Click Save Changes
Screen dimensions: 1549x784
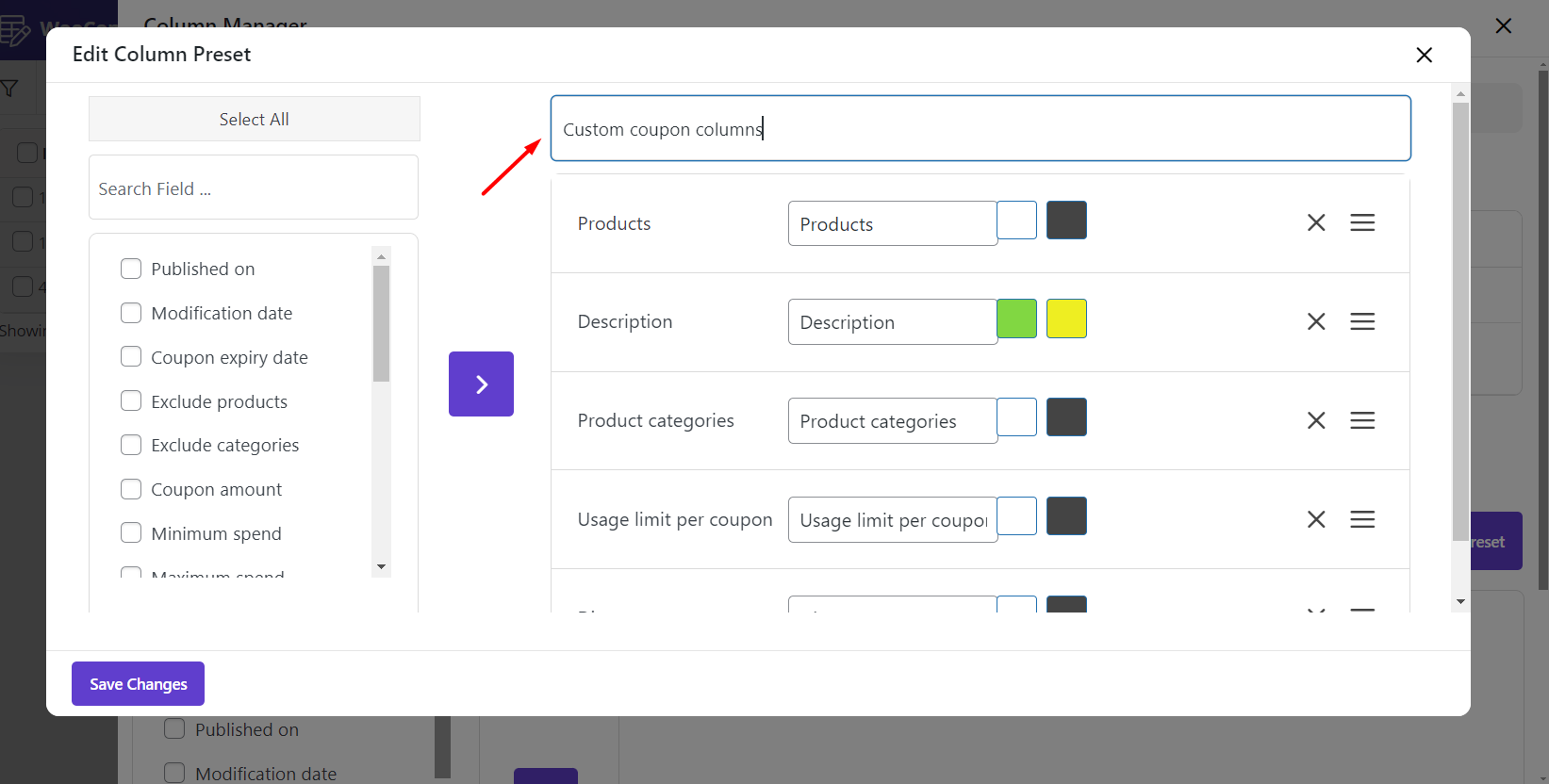tap(138, 684)
